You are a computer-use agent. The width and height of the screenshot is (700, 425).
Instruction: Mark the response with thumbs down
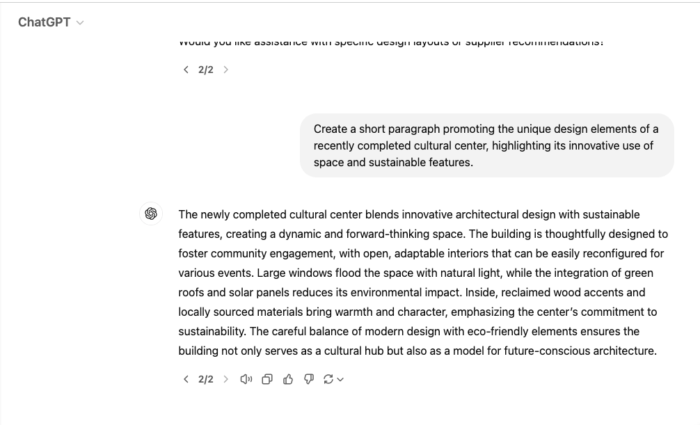[x=309, y=379]
